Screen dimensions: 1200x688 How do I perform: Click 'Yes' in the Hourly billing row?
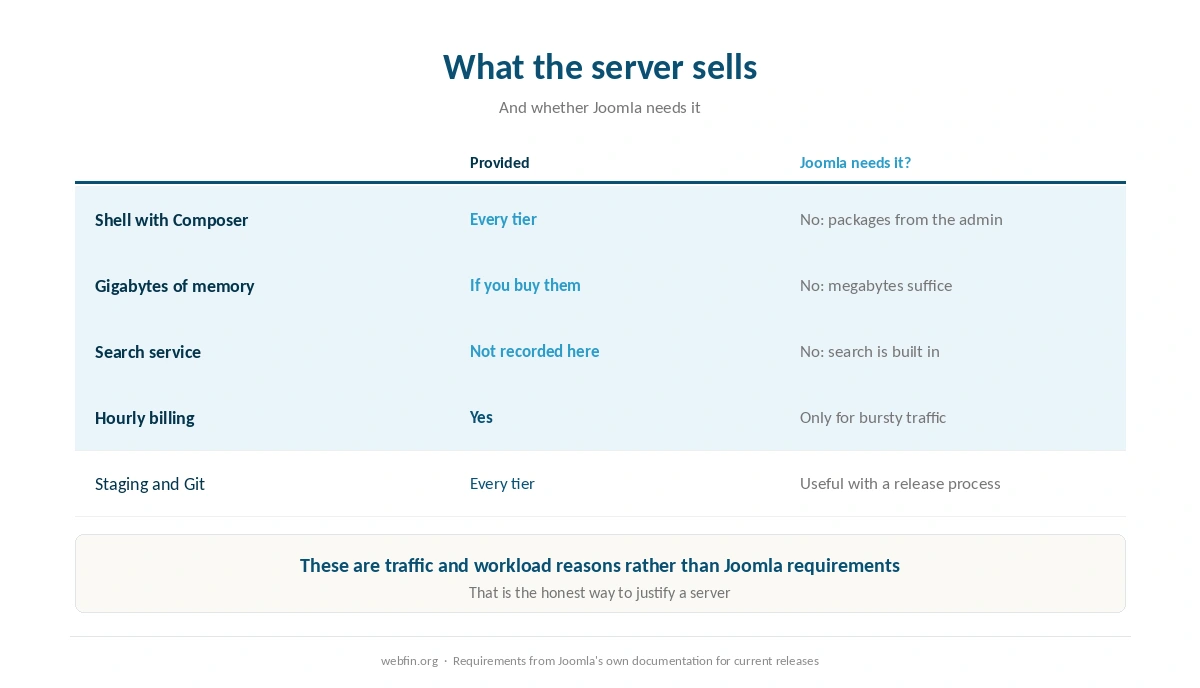click(x=481, y=417)
